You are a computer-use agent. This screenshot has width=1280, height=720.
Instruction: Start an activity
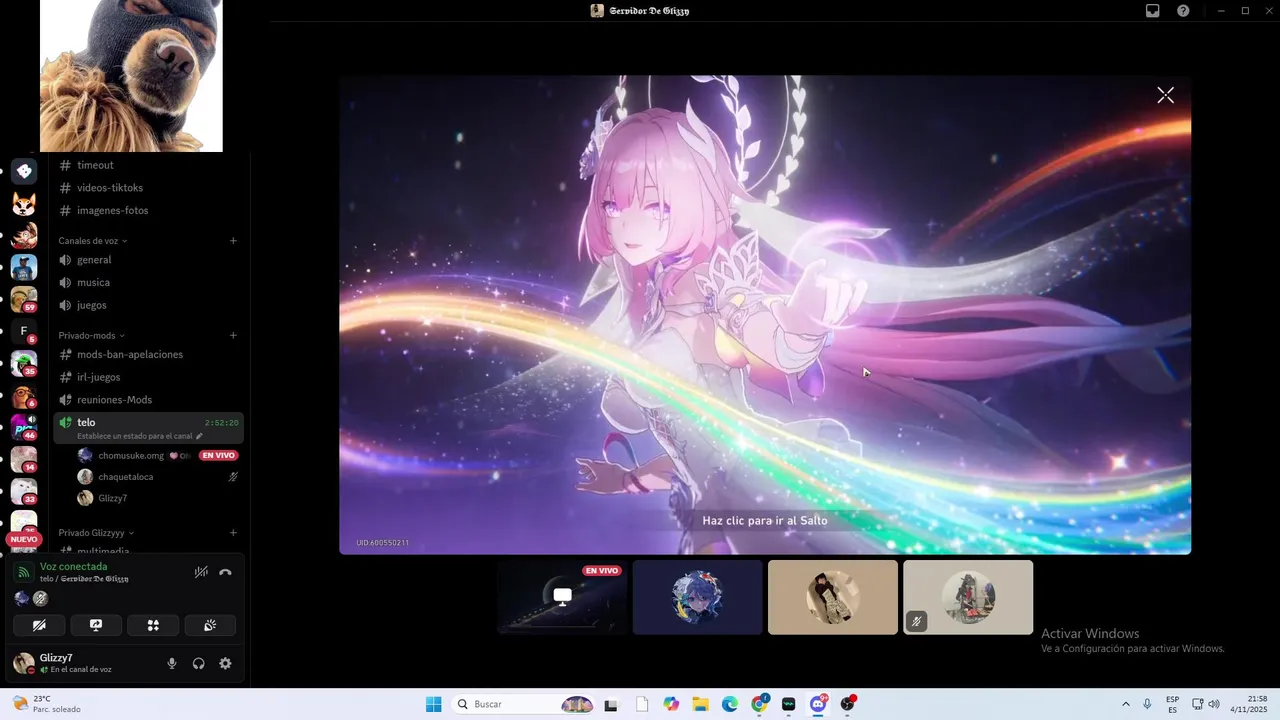coord(153,625)
